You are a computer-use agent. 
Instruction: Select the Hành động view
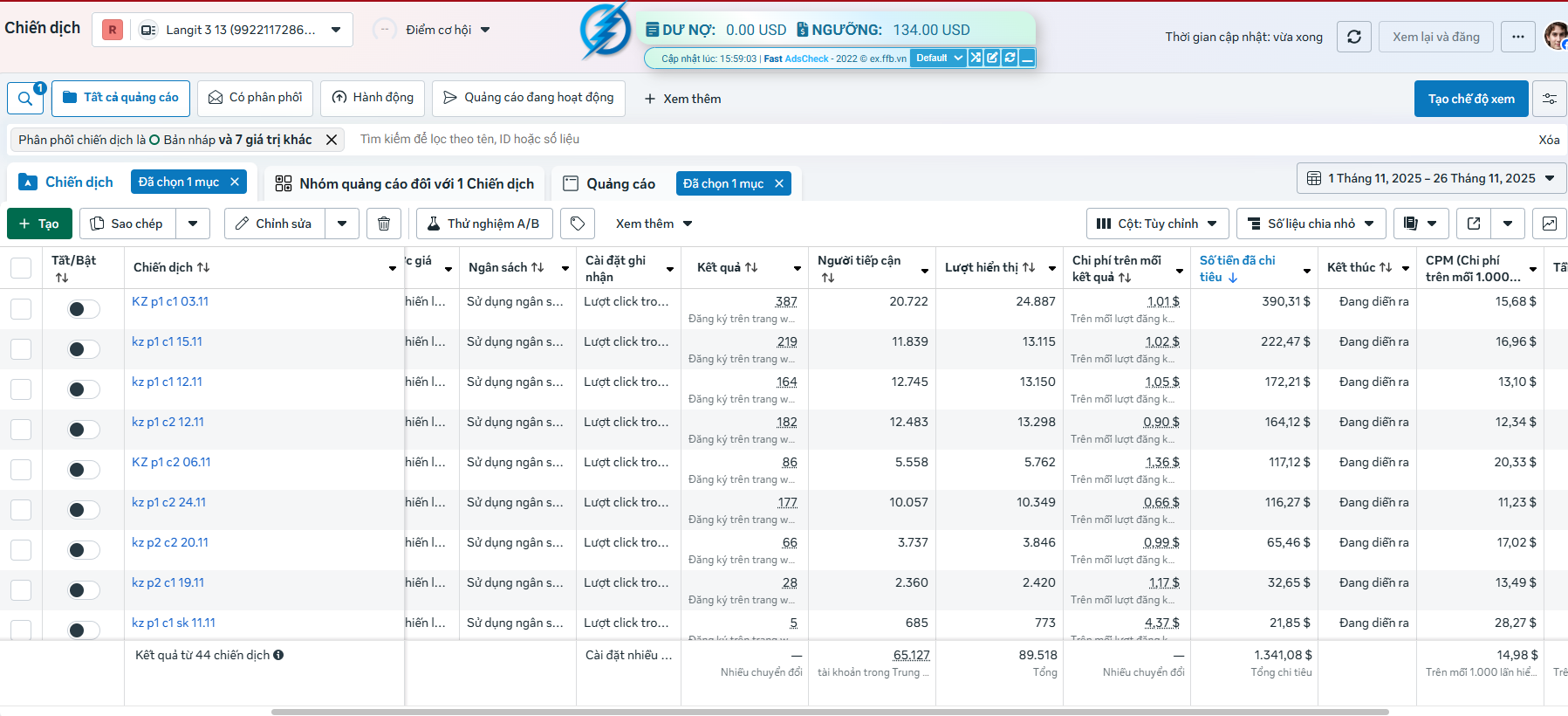[x=373, y=98]
